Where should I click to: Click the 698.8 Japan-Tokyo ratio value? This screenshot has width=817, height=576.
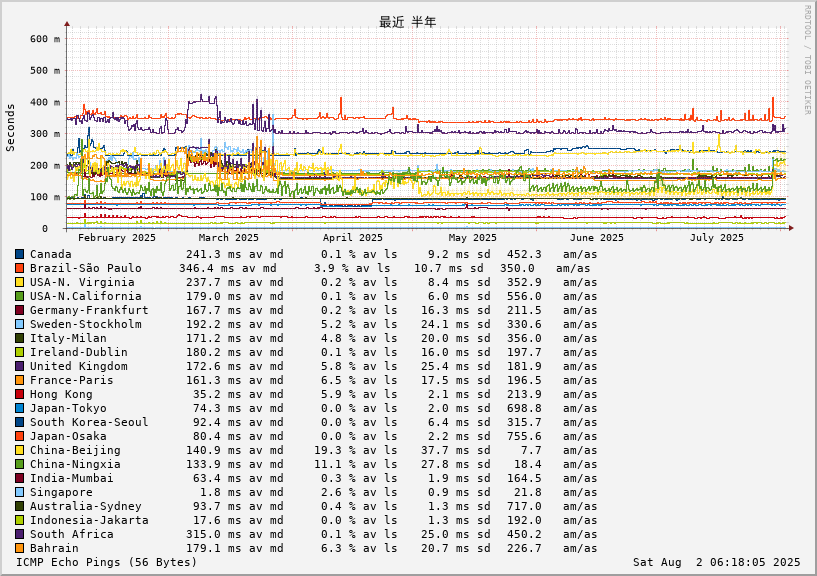(524, 409)
